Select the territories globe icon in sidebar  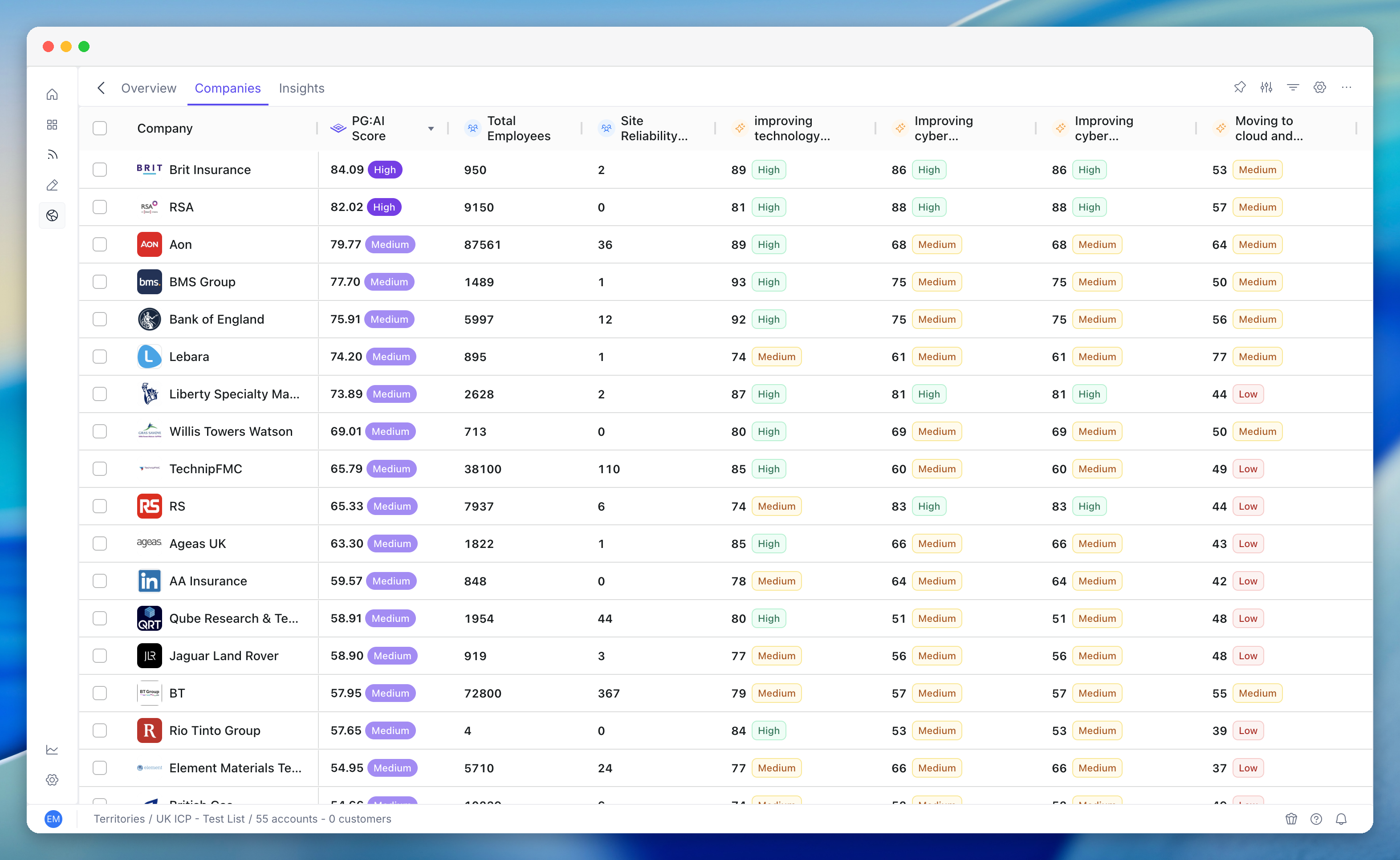pos(52,215)
